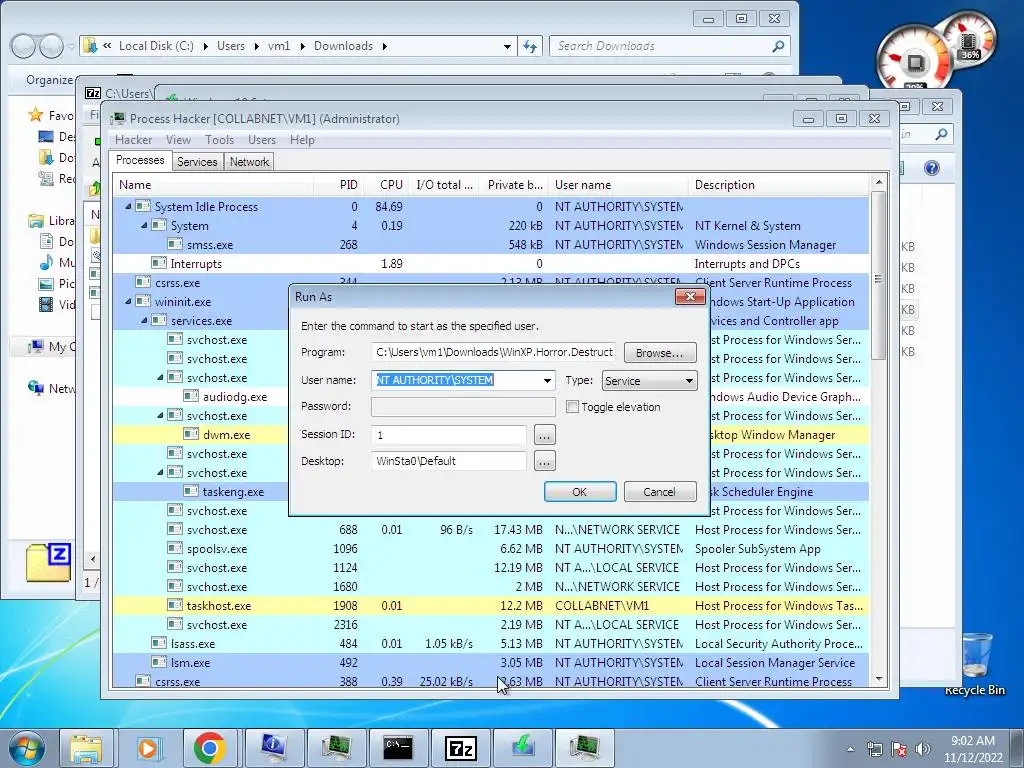Open Desktop selector ellipsis button
The height and width of the screenshot is (768, 1024).
(x=545, y=461)
